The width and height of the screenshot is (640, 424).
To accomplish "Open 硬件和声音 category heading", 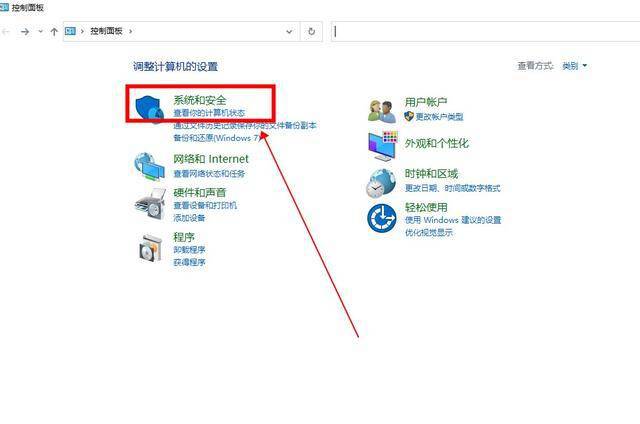I will click(200, 192).
